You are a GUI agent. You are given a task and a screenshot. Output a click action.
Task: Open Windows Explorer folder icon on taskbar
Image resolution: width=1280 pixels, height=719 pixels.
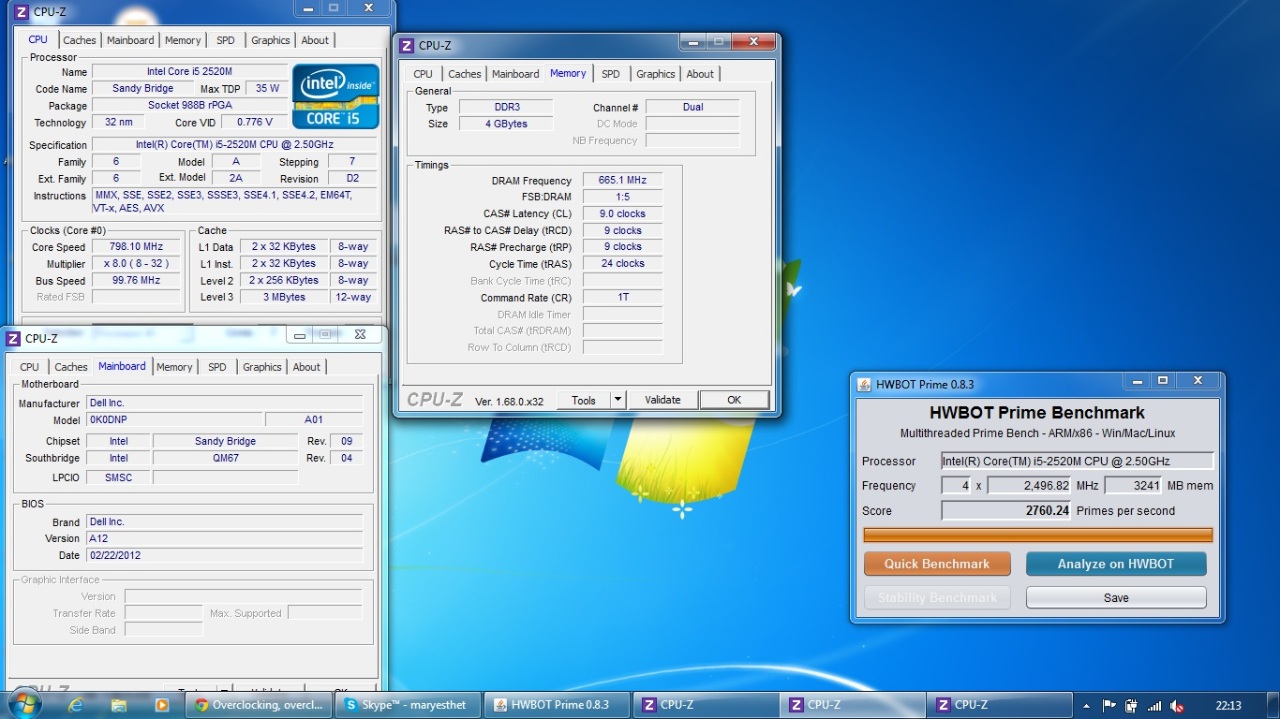pos(119,705)
